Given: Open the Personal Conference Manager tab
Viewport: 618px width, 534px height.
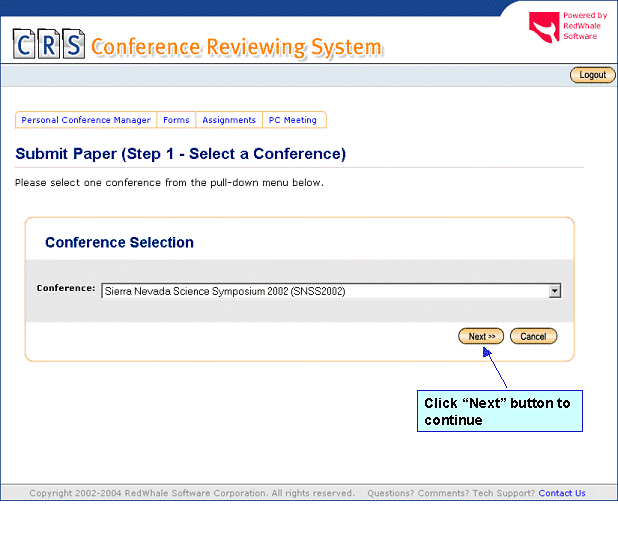Looking at the screenshot, I should tap(86, 120).
